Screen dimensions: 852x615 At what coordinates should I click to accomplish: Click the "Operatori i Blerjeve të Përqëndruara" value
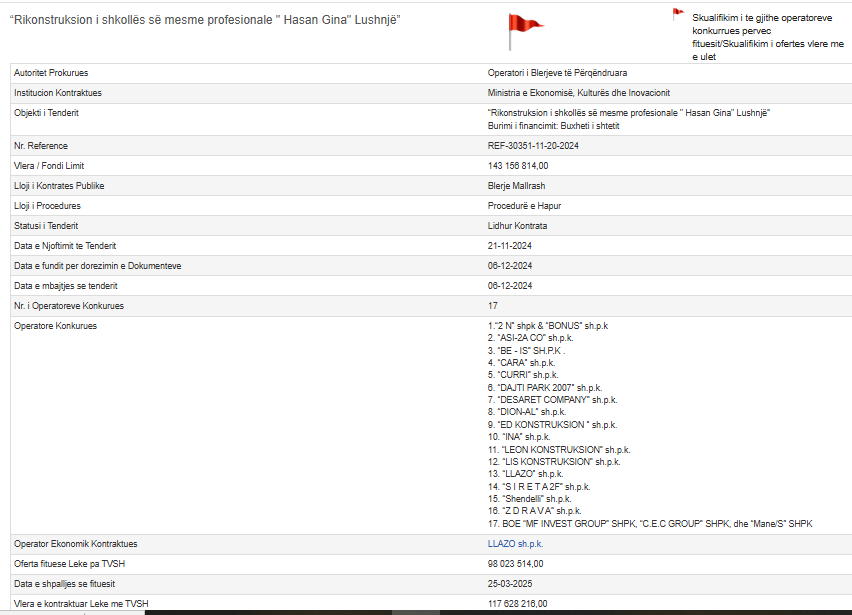click(x=563, y=74)
